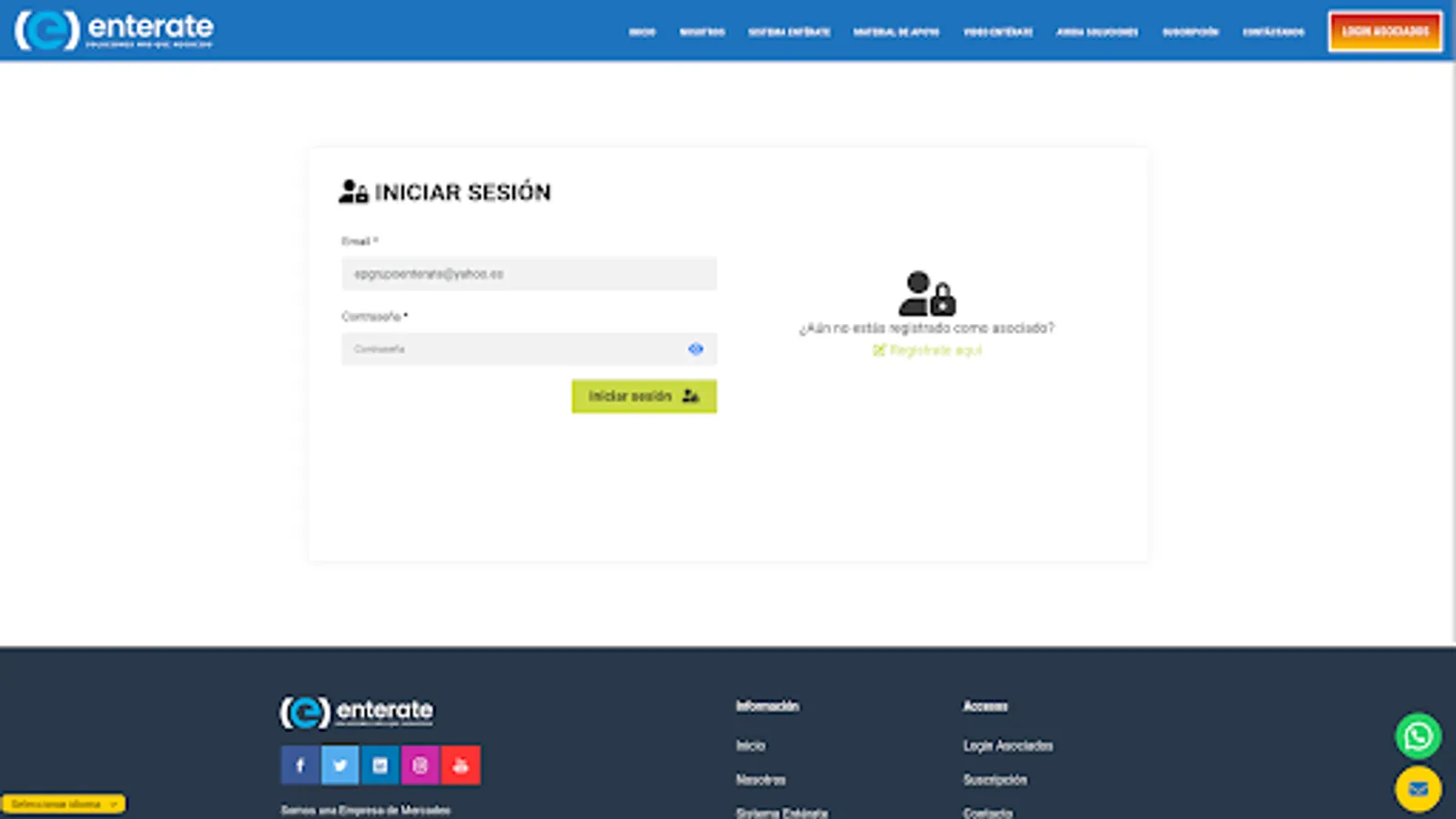This screenshot has width=1456, height=819.
Task: Open the Contacto link in the footer
Action: coord(986,813)
